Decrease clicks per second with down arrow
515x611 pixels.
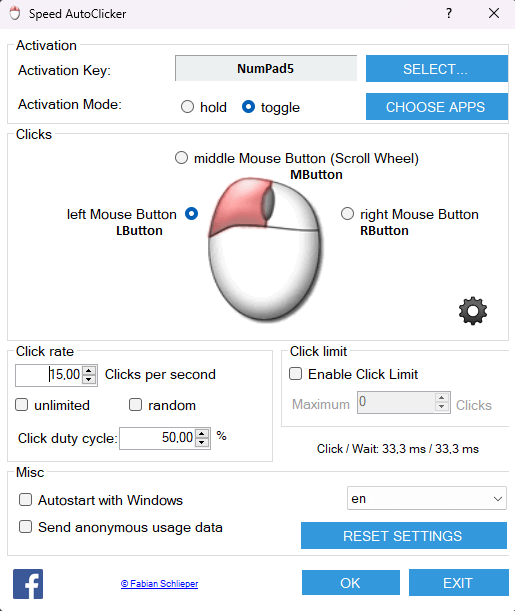point(89,379)
